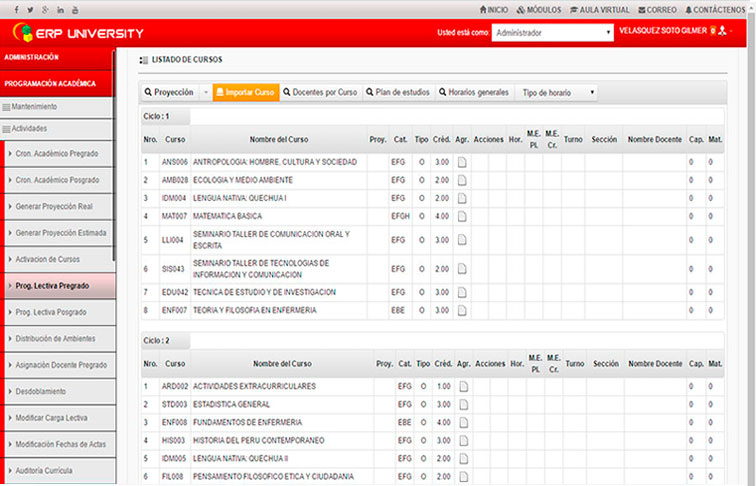The width and height of the screenshot is (756, 486).
Task: Open Modificar Carga Lectiva
Action: coord(60,418)
